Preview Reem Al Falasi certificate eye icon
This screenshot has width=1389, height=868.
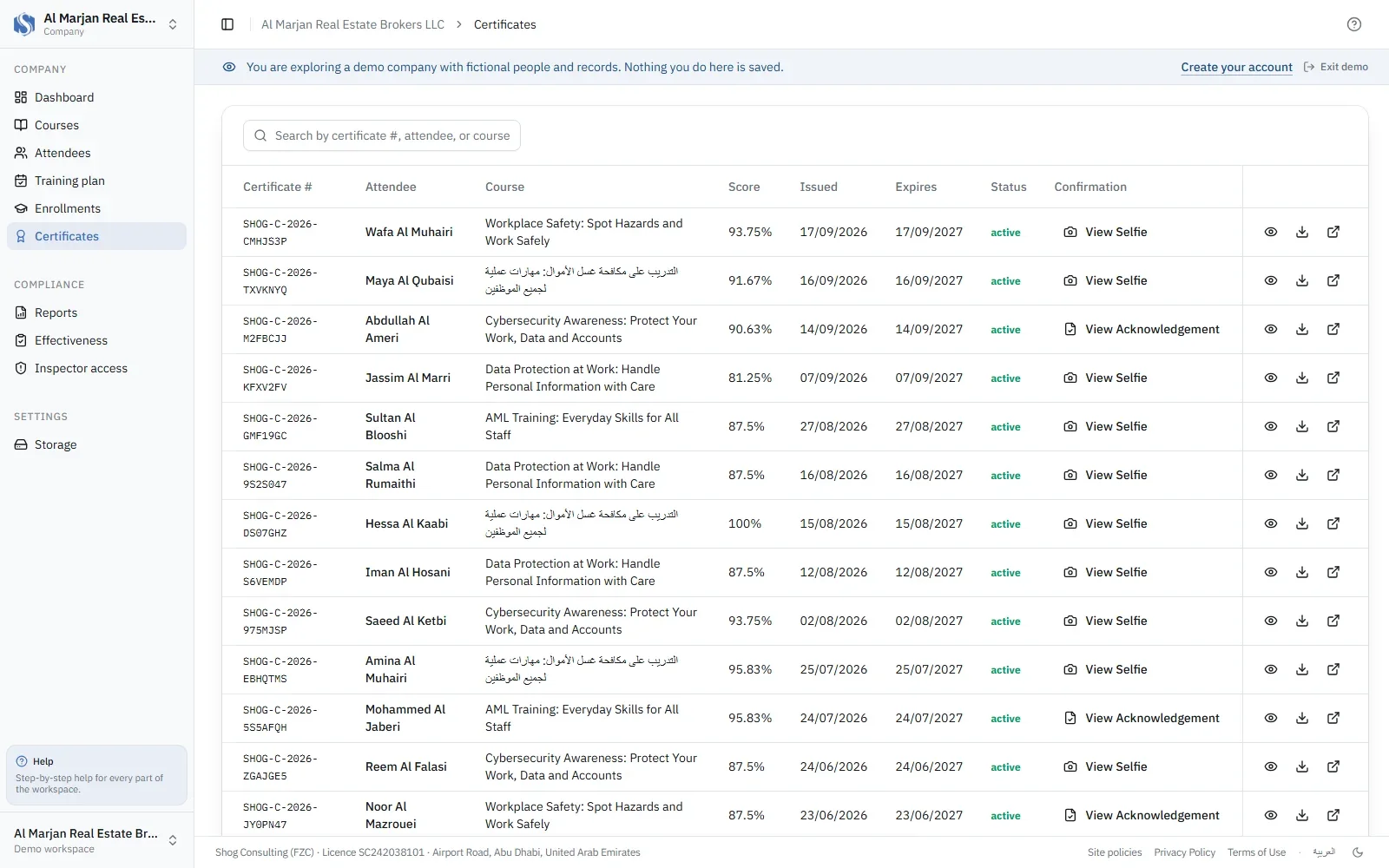coord(1271,766)
